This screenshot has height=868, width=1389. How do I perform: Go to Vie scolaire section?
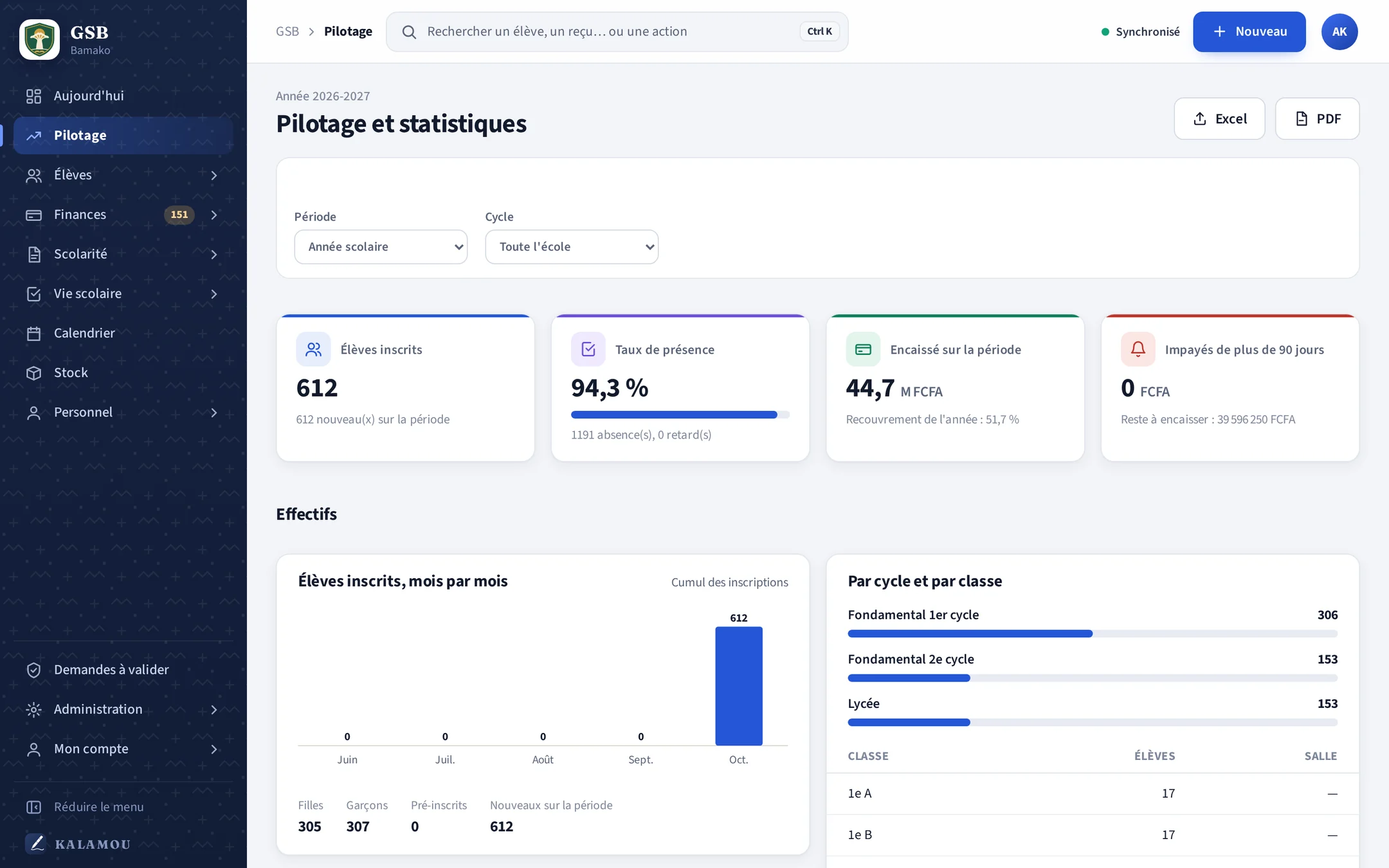tap(123, 294)
